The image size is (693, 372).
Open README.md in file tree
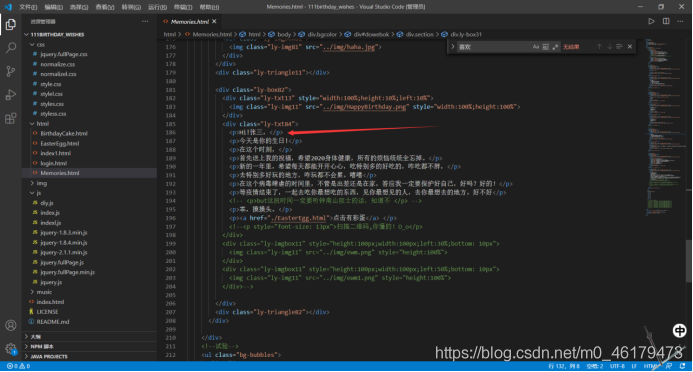click(x=53, y=322)
